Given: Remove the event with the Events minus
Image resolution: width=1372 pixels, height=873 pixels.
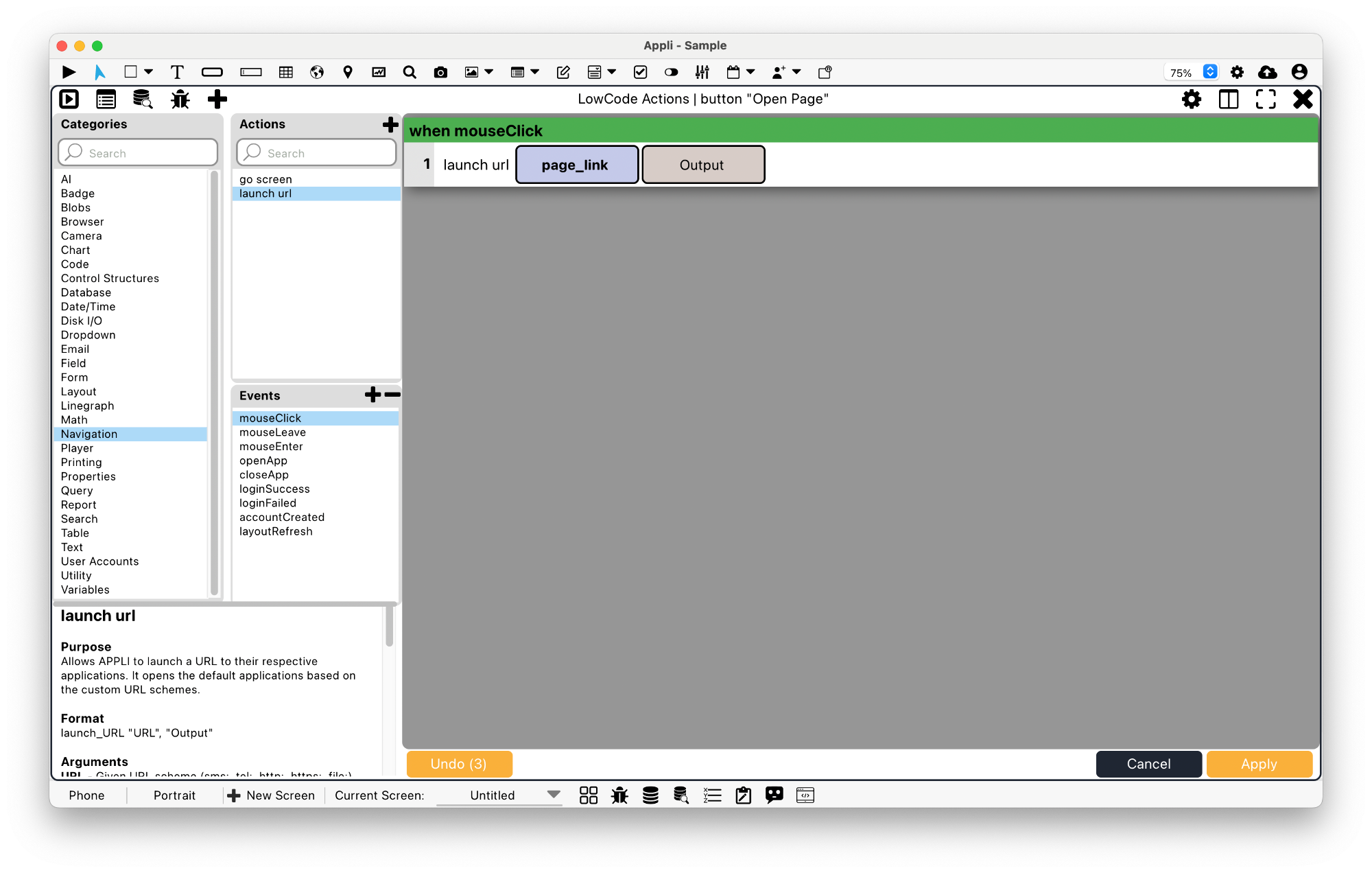Looking at the screenshot, I should 392,395.
